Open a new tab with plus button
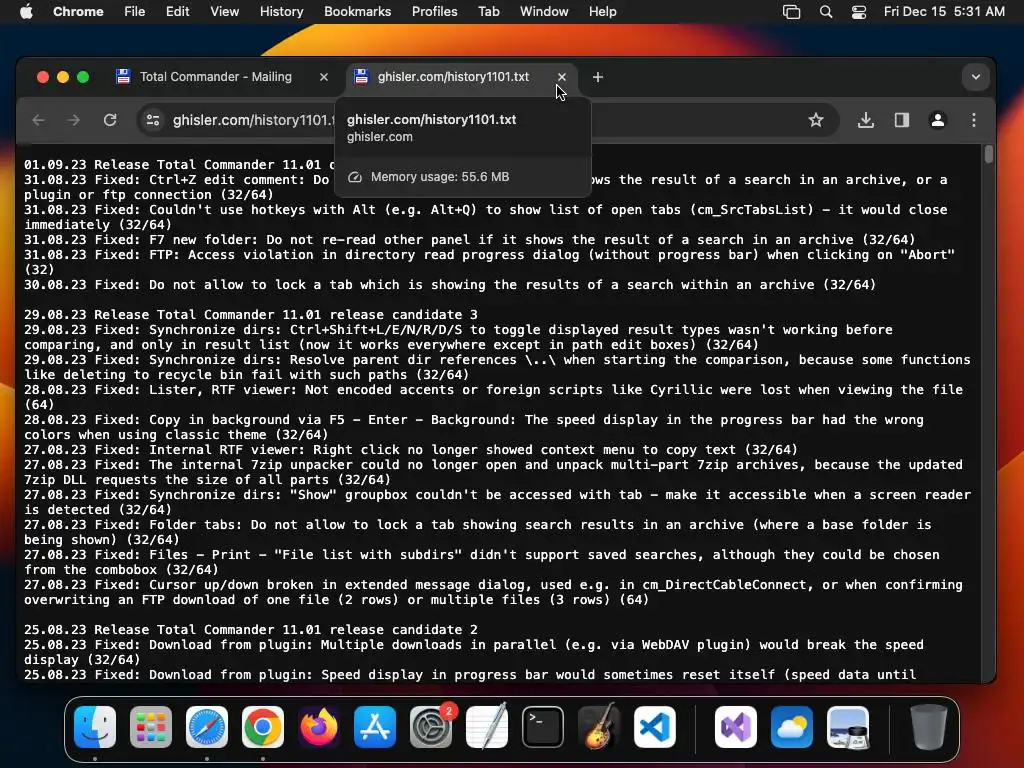 point(598,77)
